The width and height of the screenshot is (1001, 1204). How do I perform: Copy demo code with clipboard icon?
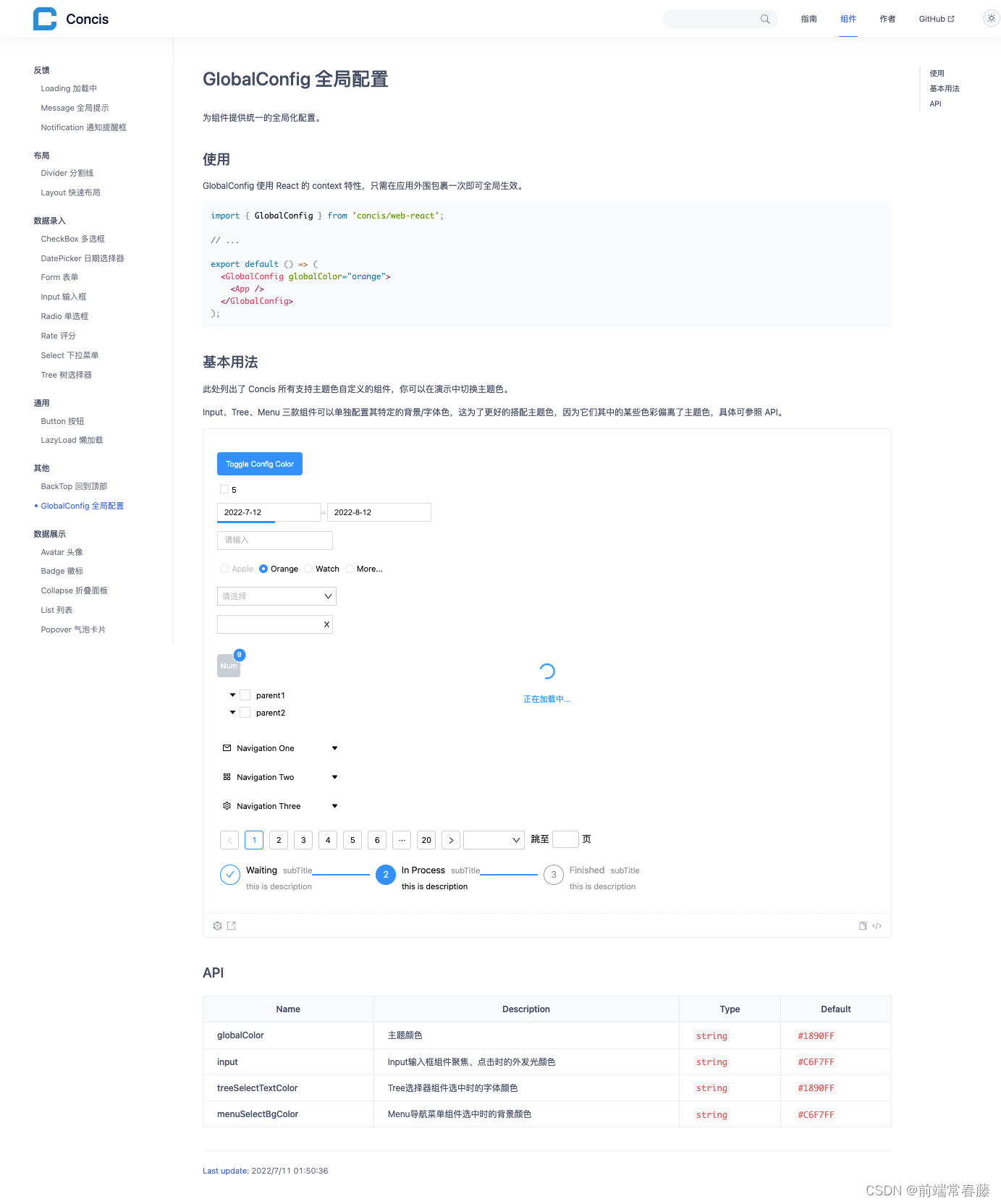[863, 925]
